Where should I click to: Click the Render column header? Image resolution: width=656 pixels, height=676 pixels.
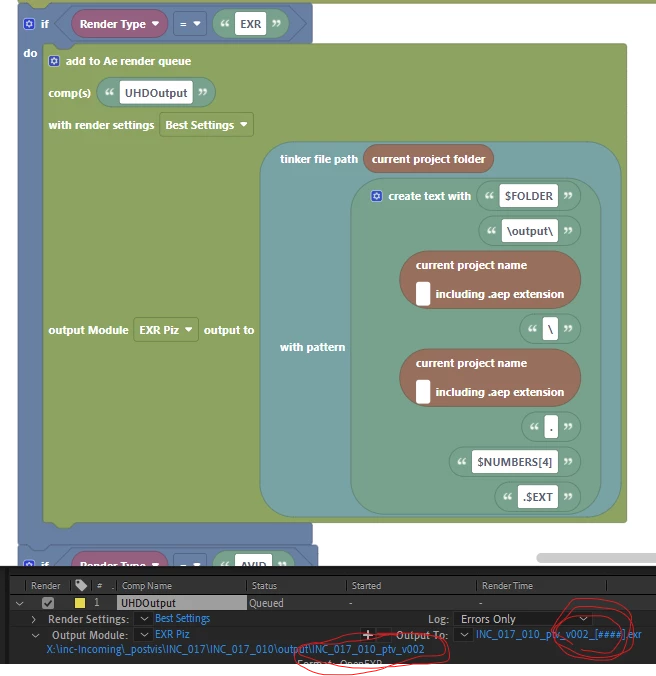tap(46, 585)
